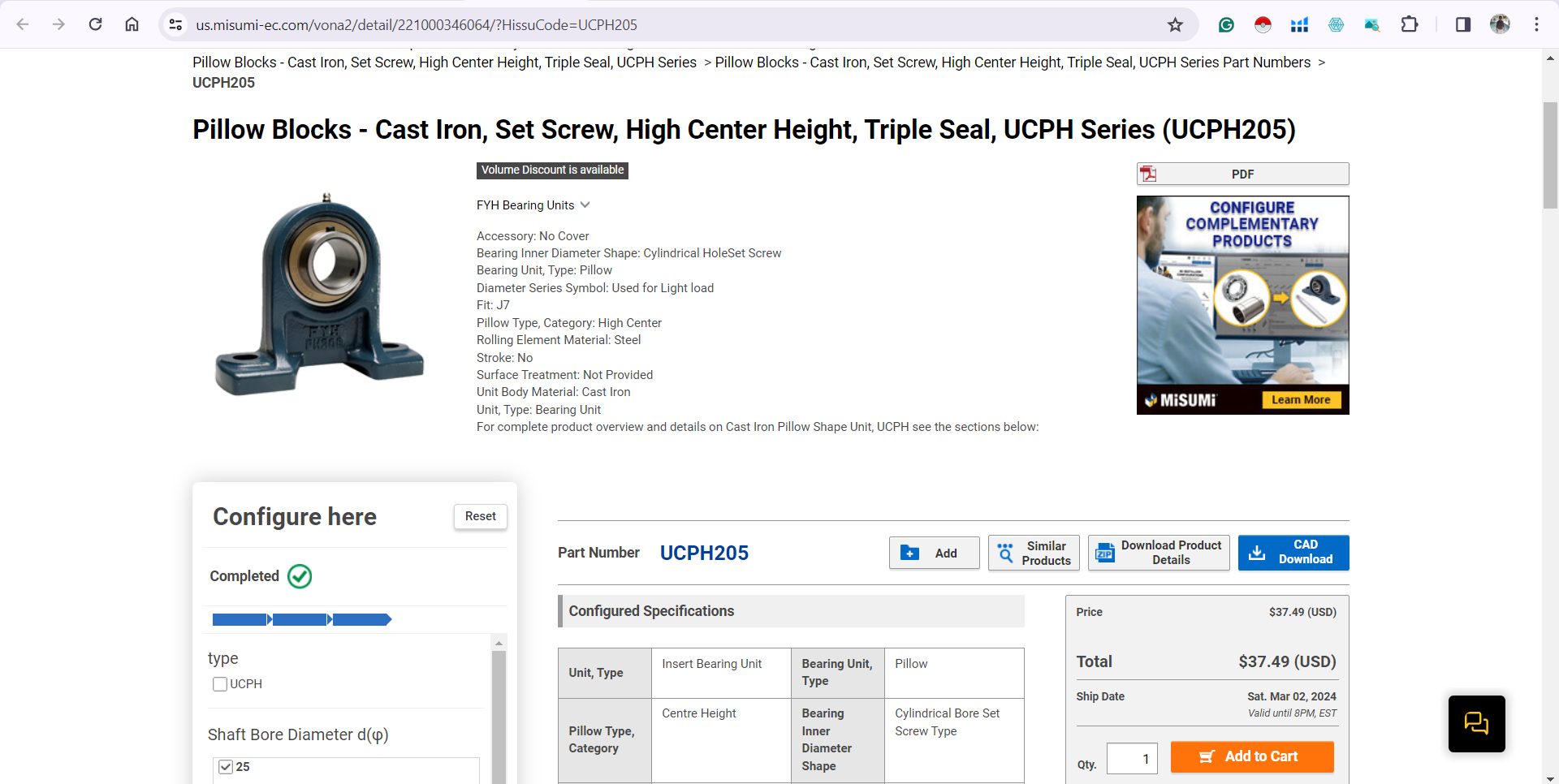Click the quantity input field
The height and width of the screenshot is (784, 1559).
coord(1132,759)
